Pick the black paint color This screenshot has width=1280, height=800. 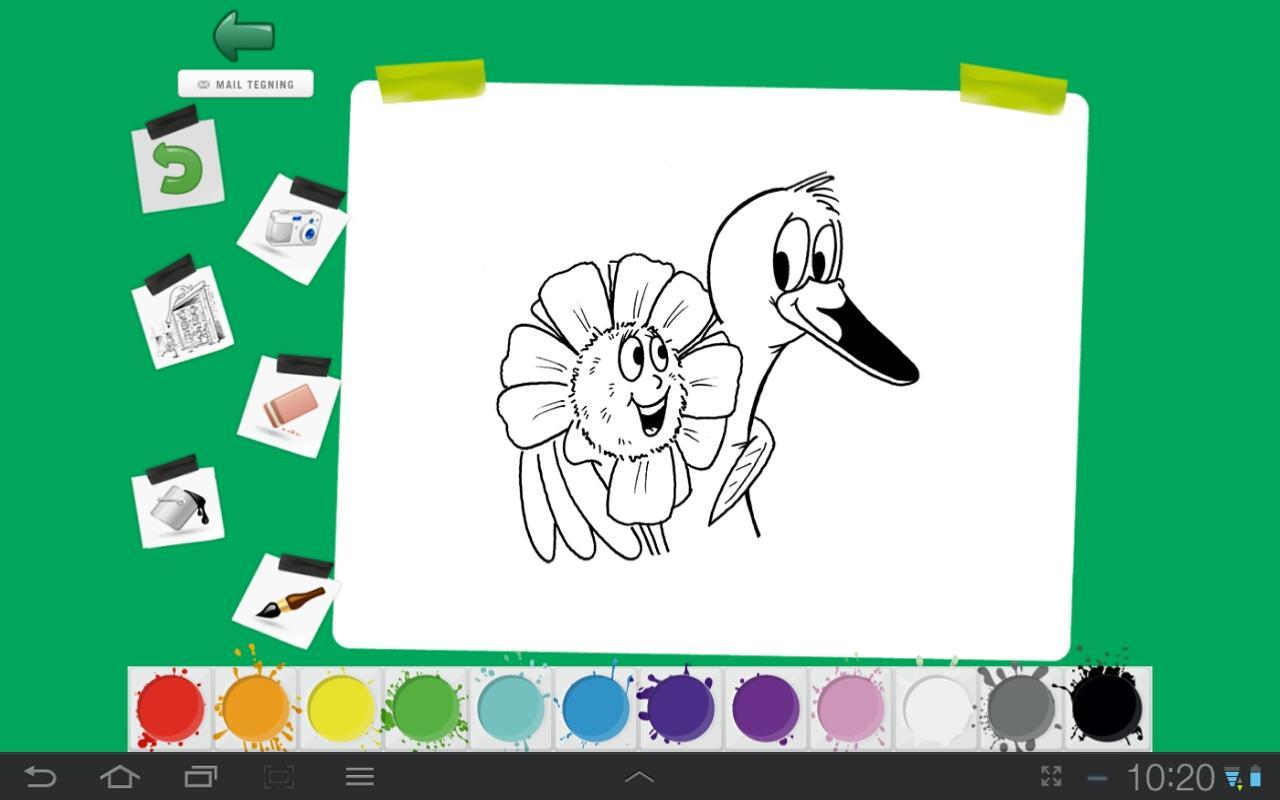click(1106, 708)
